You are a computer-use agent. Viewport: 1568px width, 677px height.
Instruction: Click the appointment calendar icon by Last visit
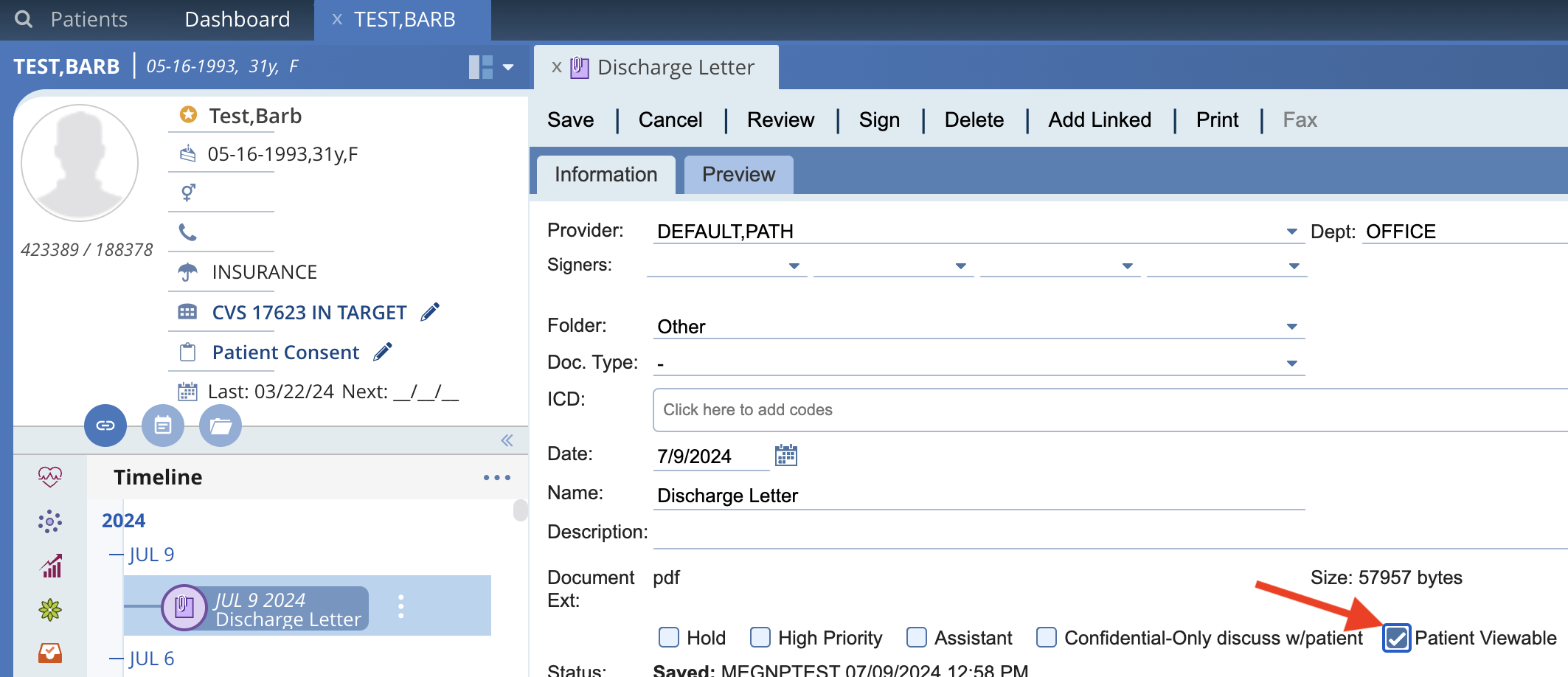pyautogui.click(x=188, y=392)
